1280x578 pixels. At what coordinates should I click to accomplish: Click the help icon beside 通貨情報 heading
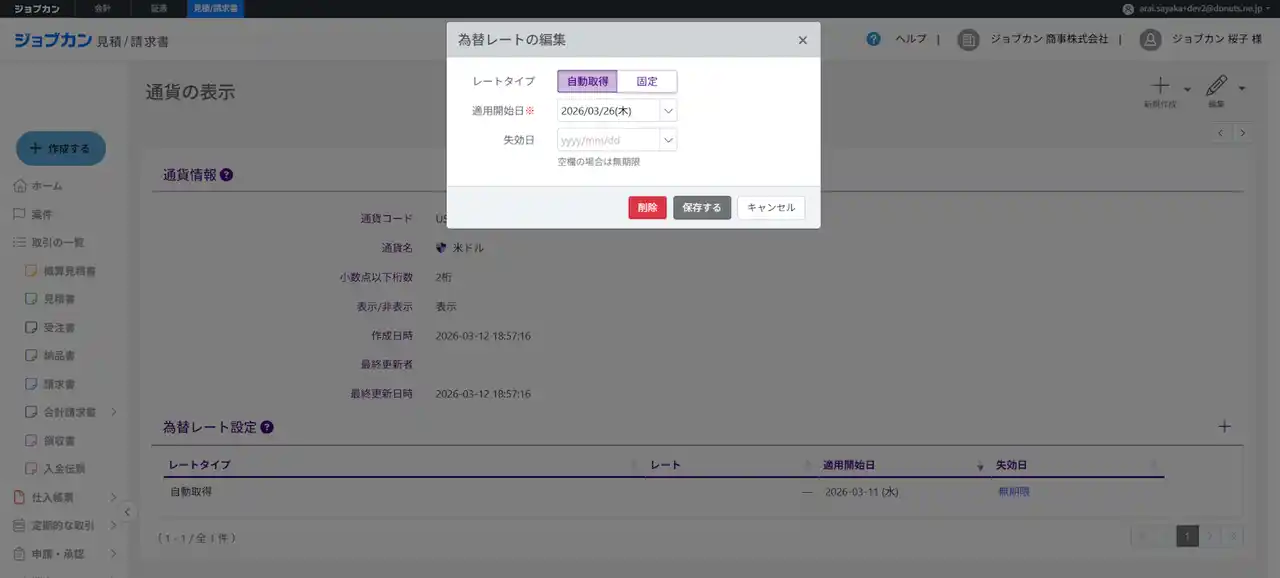227,175
